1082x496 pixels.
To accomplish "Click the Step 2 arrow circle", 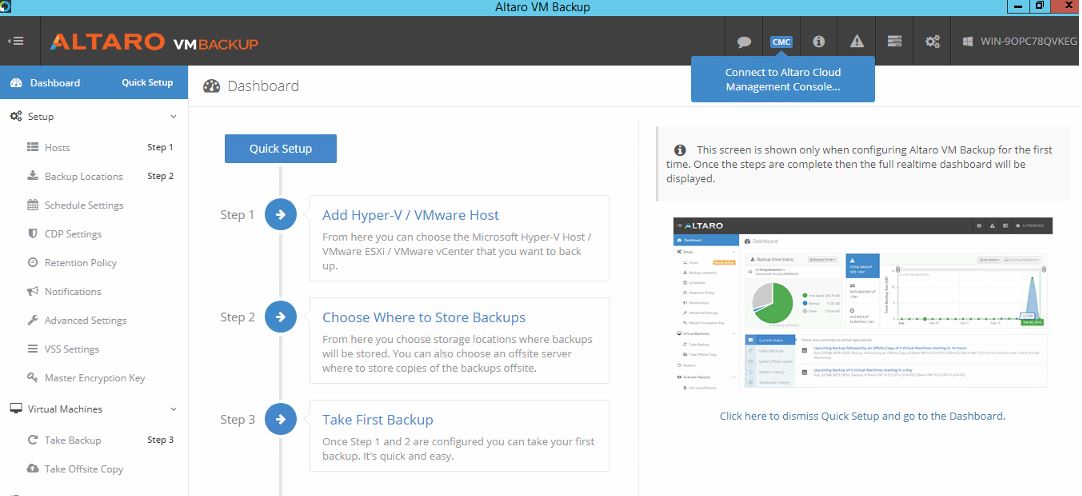I will [280, 317].
